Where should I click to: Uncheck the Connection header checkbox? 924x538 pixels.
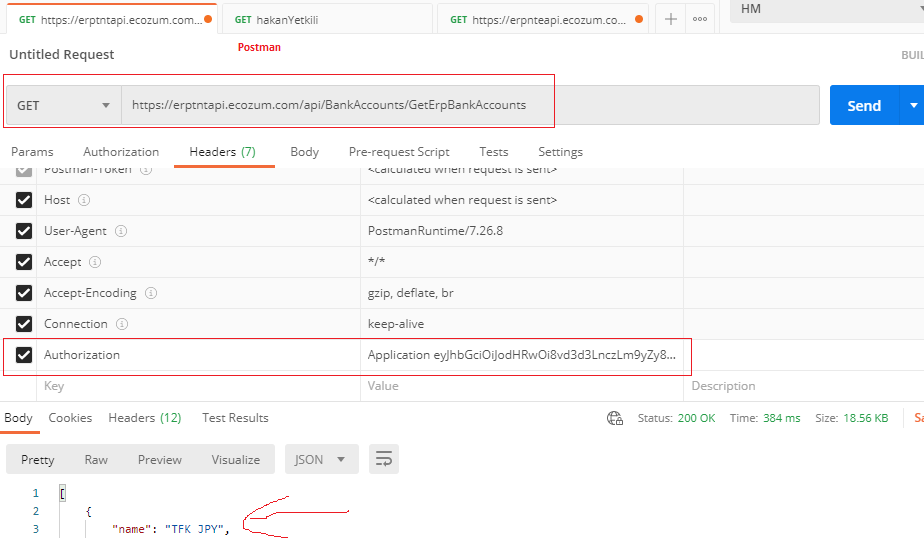(x=24, y=324)
